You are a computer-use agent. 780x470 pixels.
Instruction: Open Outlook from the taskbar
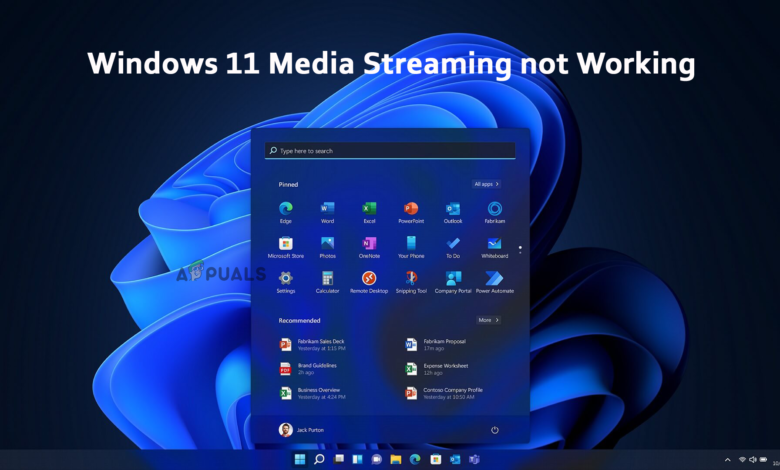pos(455,459)
